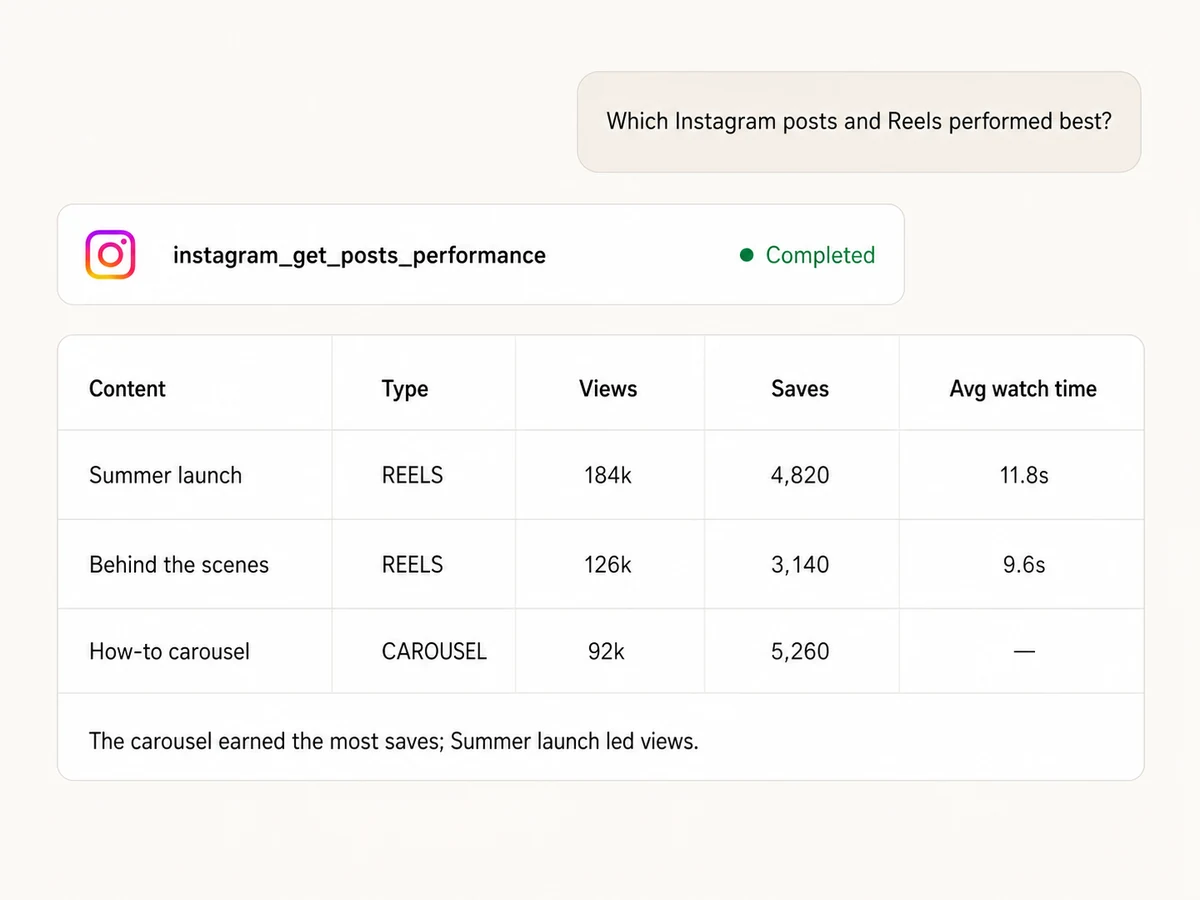Click the Instagram logo icon
1200x900 pixels.
click(110, 255)
